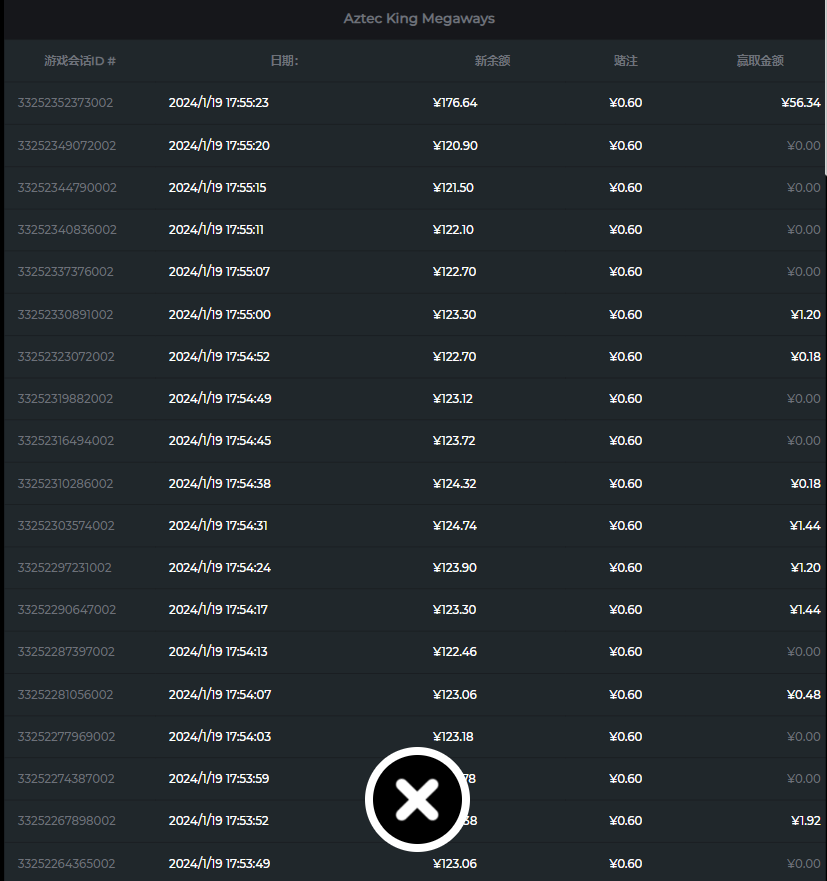Click the ¥1.20 win amount at 17:55:00

point(806,315)
